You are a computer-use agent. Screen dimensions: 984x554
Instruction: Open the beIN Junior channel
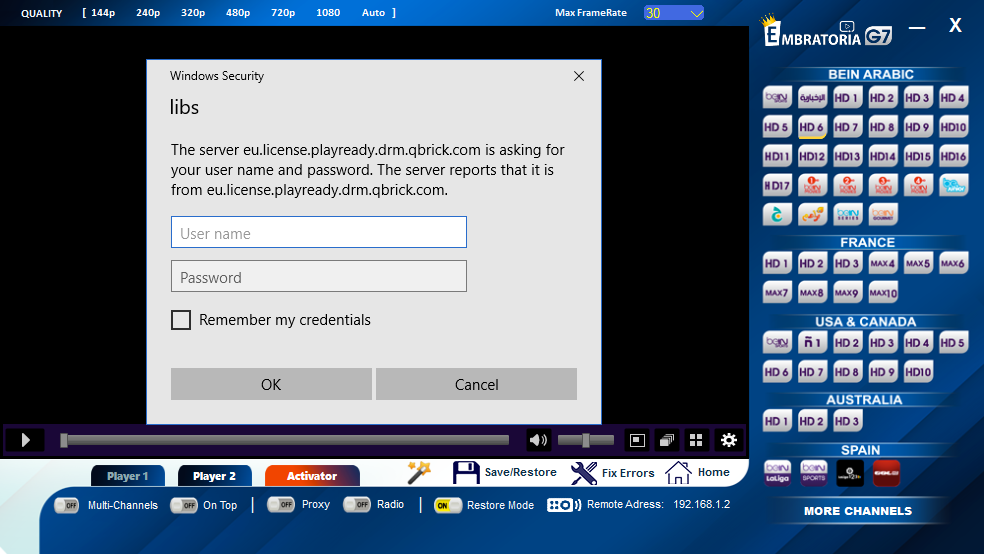click(x=953, y=186)
